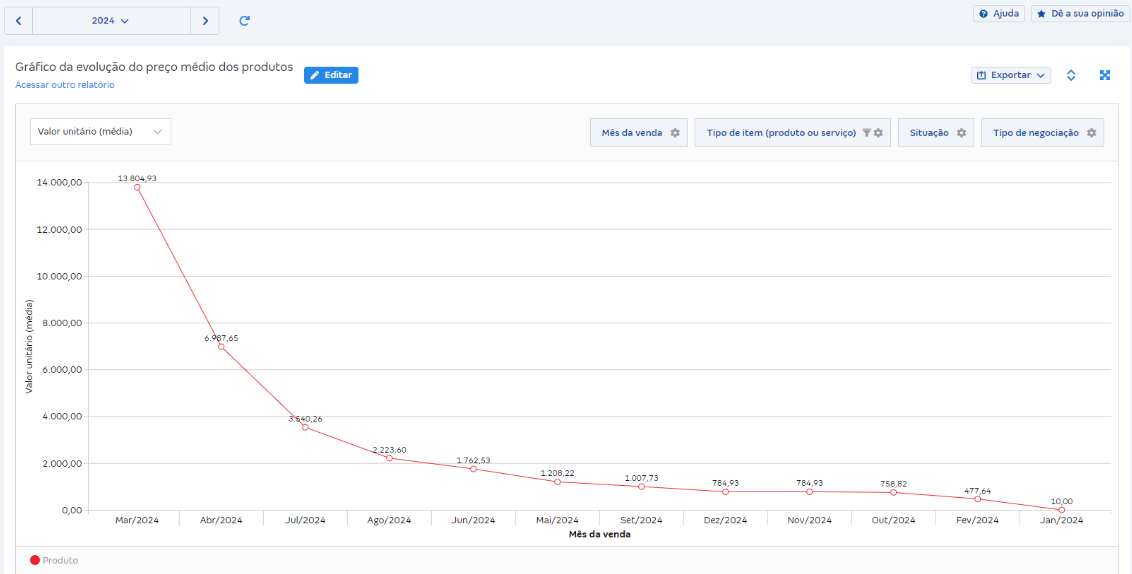Click the gear icon on Situação

click(x=961, y=133)
